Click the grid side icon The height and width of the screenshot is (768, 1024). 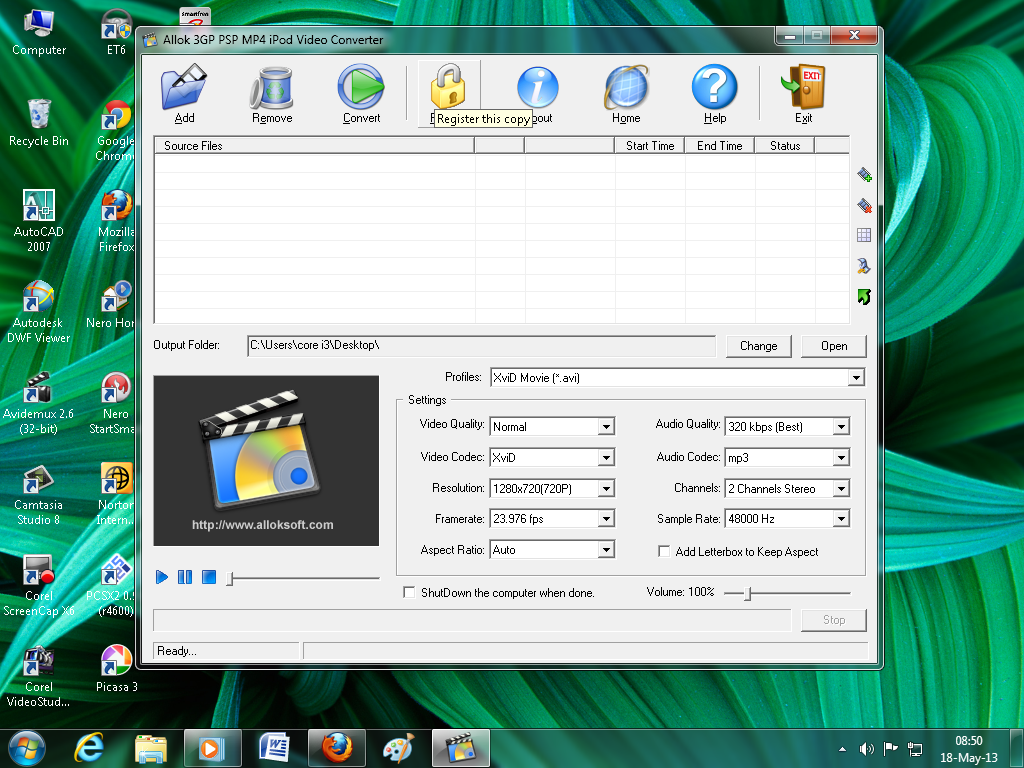(864, 235)
